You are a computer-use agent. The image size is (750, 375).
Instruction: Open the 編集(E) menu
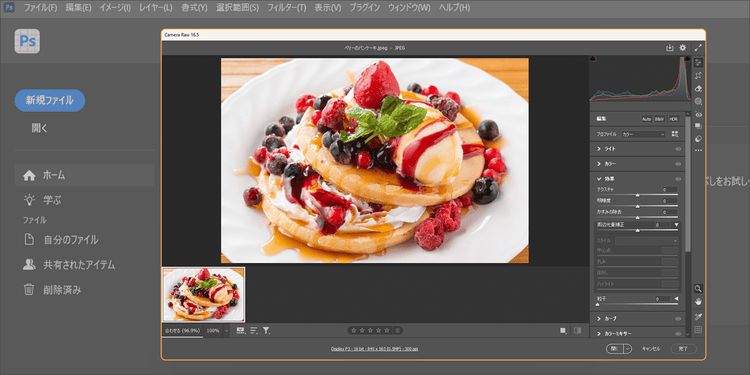pos(78,8)
